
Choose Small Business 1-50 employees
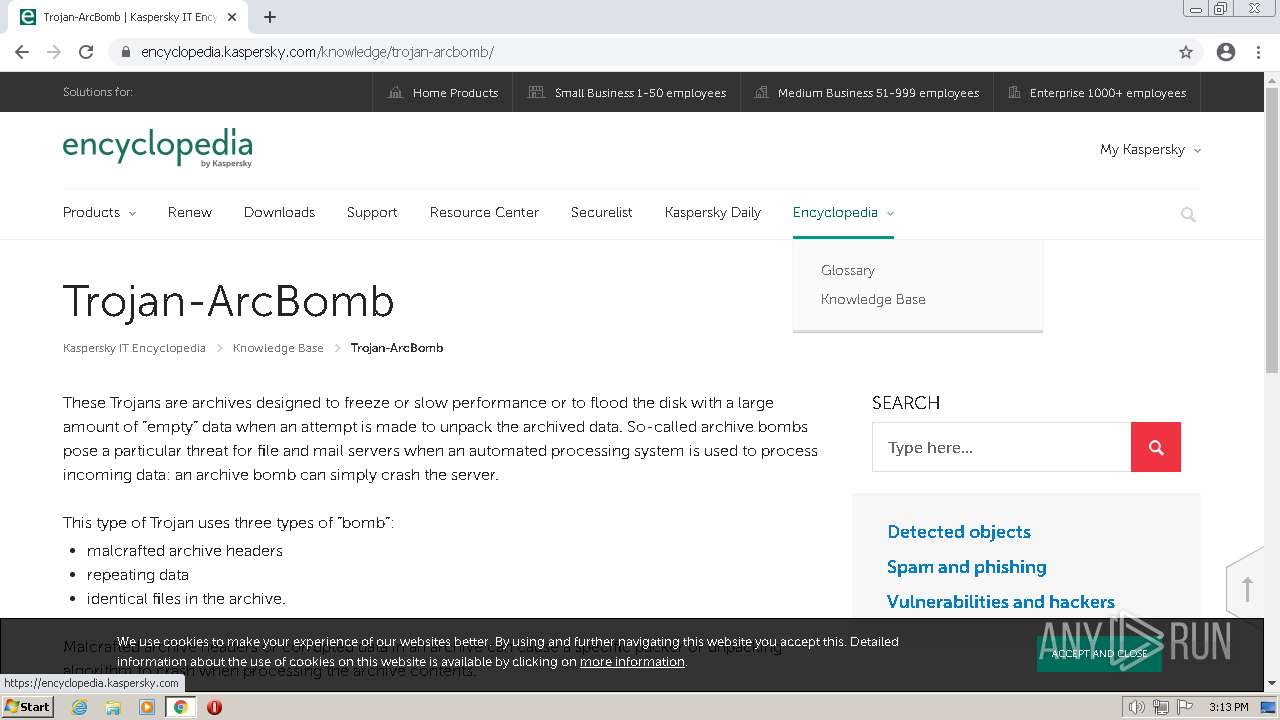(627, 93)
